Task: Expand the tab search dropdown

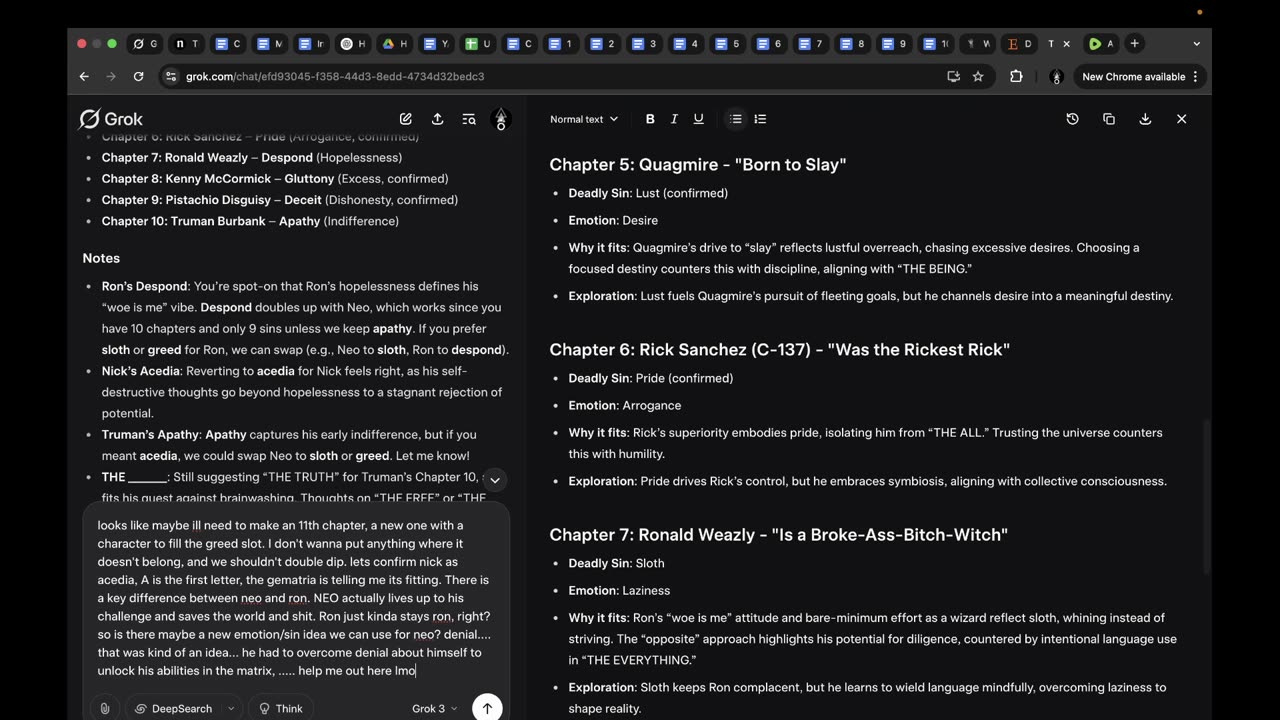Action: pos(1196,44)
